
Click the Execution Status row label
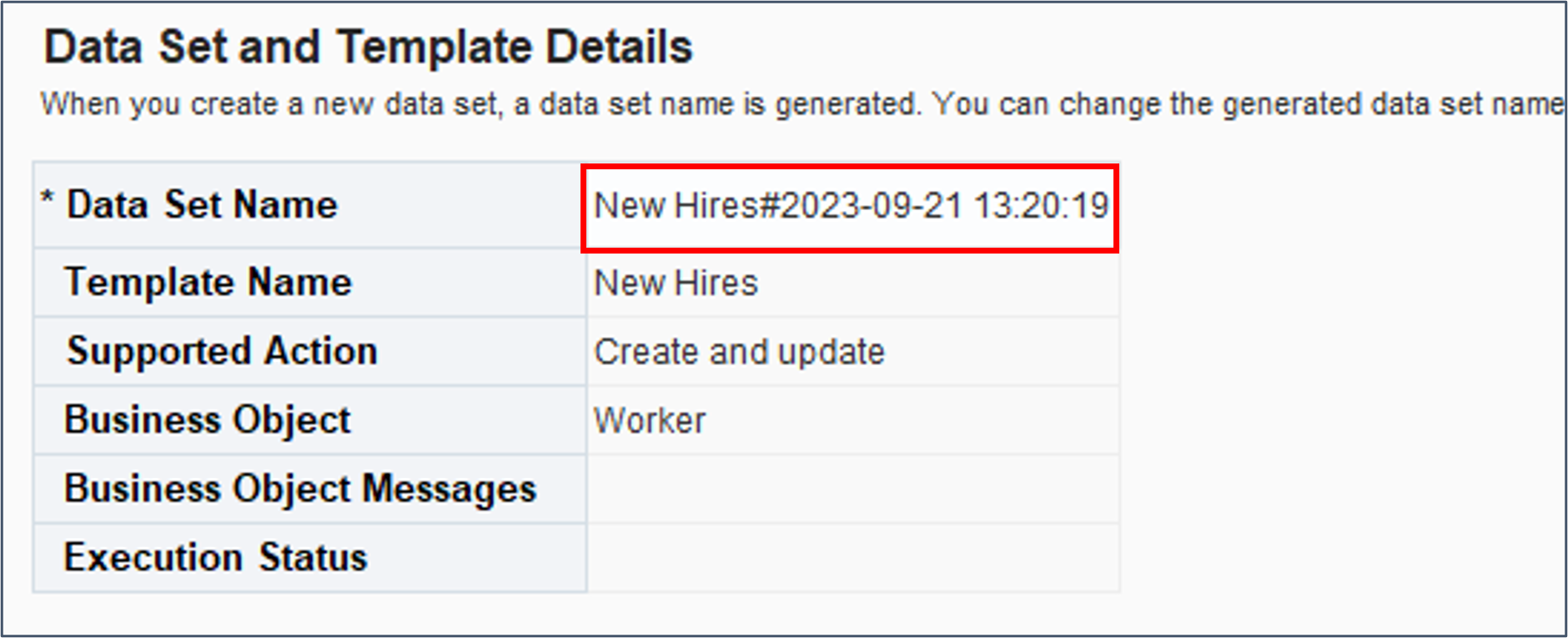pos(217,556)
